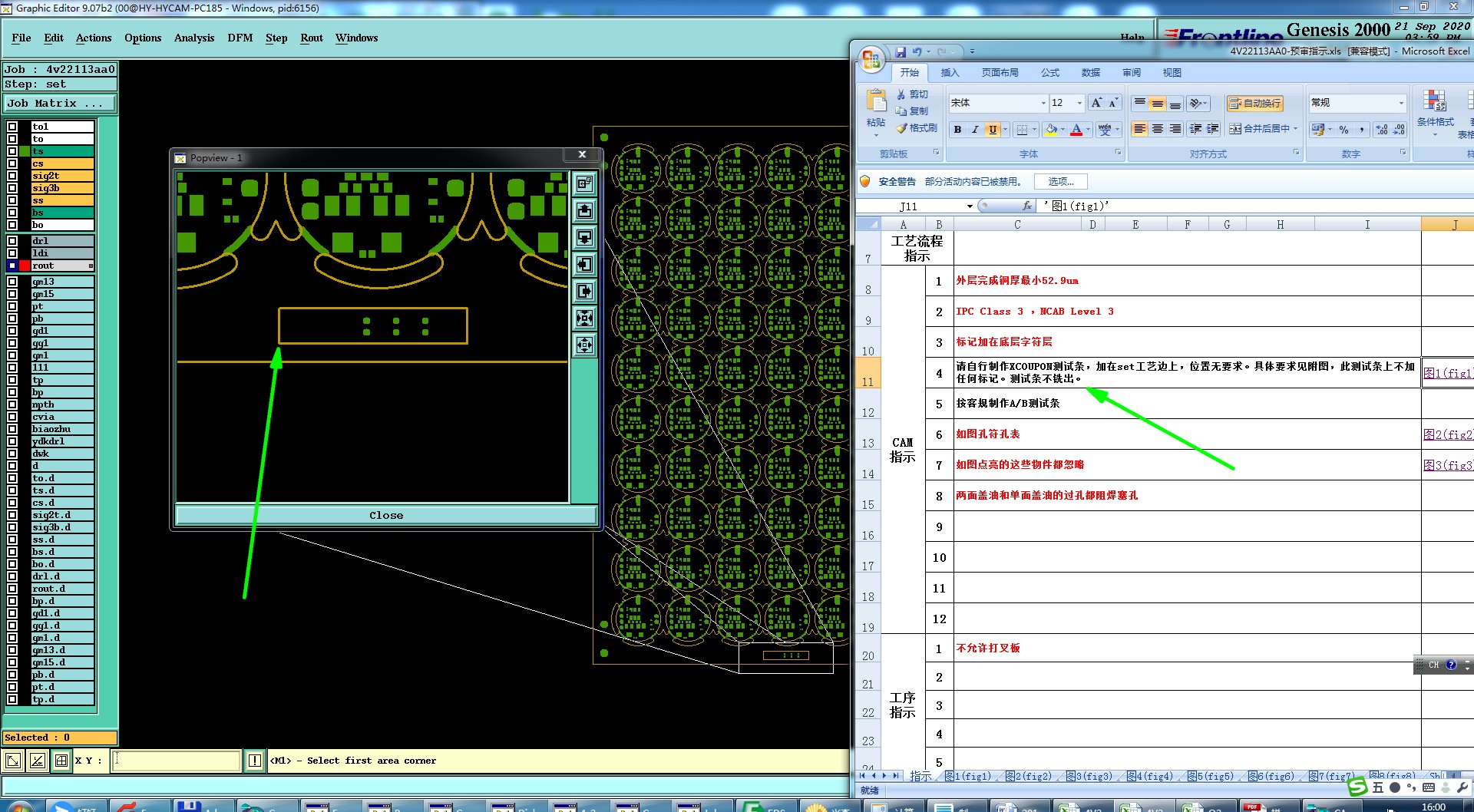Toggle visibility checkbox for layer gm13
The height and width of the screenshot is (812, 1474).
coord(12,282)
